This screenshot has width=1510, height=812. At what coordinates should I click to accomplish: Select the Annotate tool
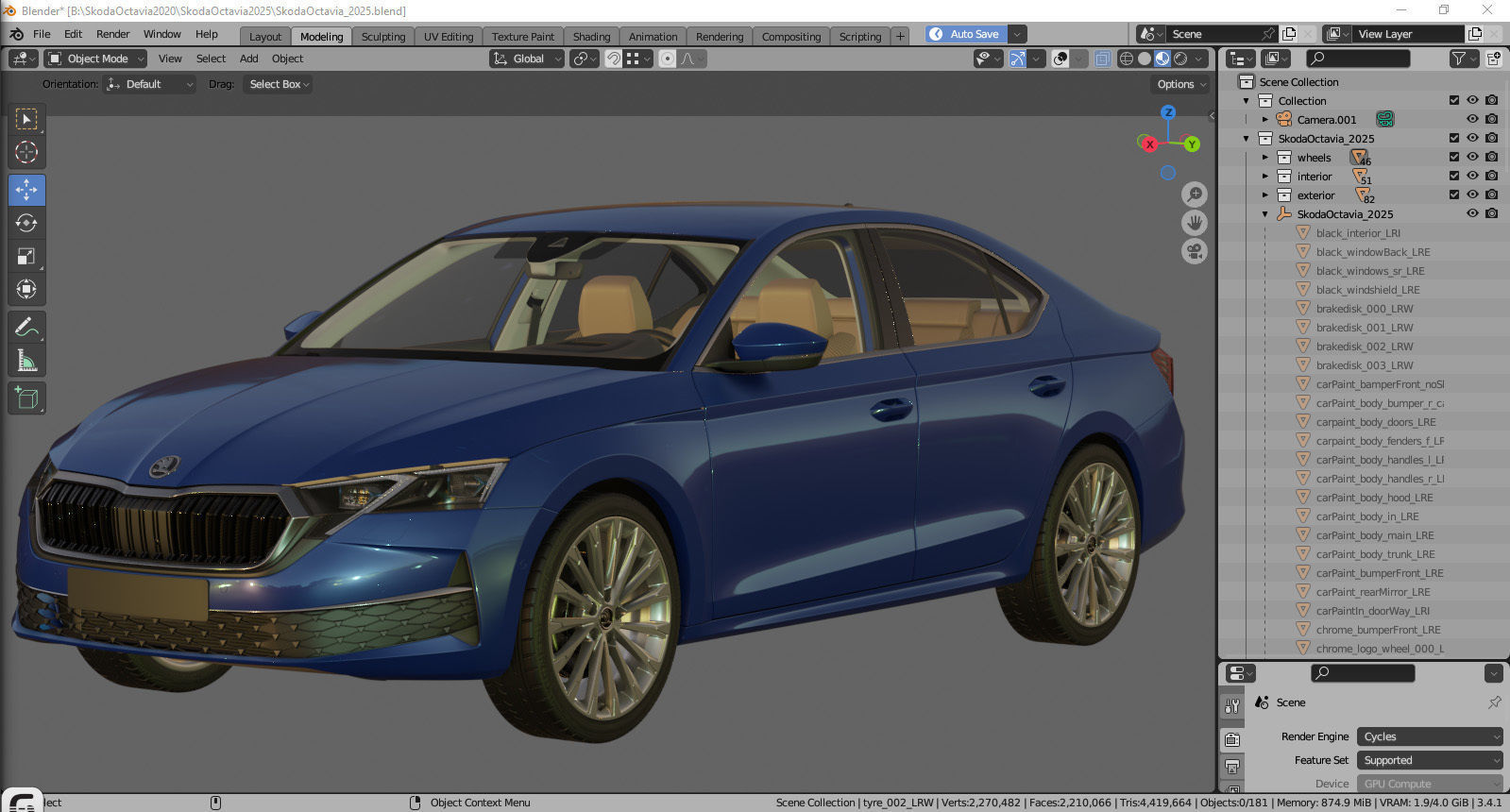click(26, 327)
